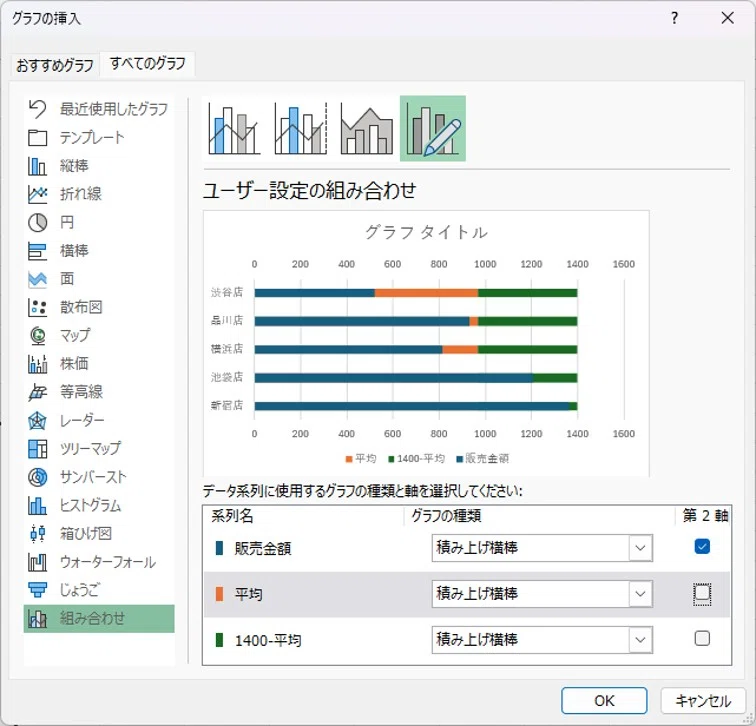Image resolution: width=756 pixels, height=726 pixels.
Task: Click the 縦棒 column chart icon
Action: click(37, 166)
